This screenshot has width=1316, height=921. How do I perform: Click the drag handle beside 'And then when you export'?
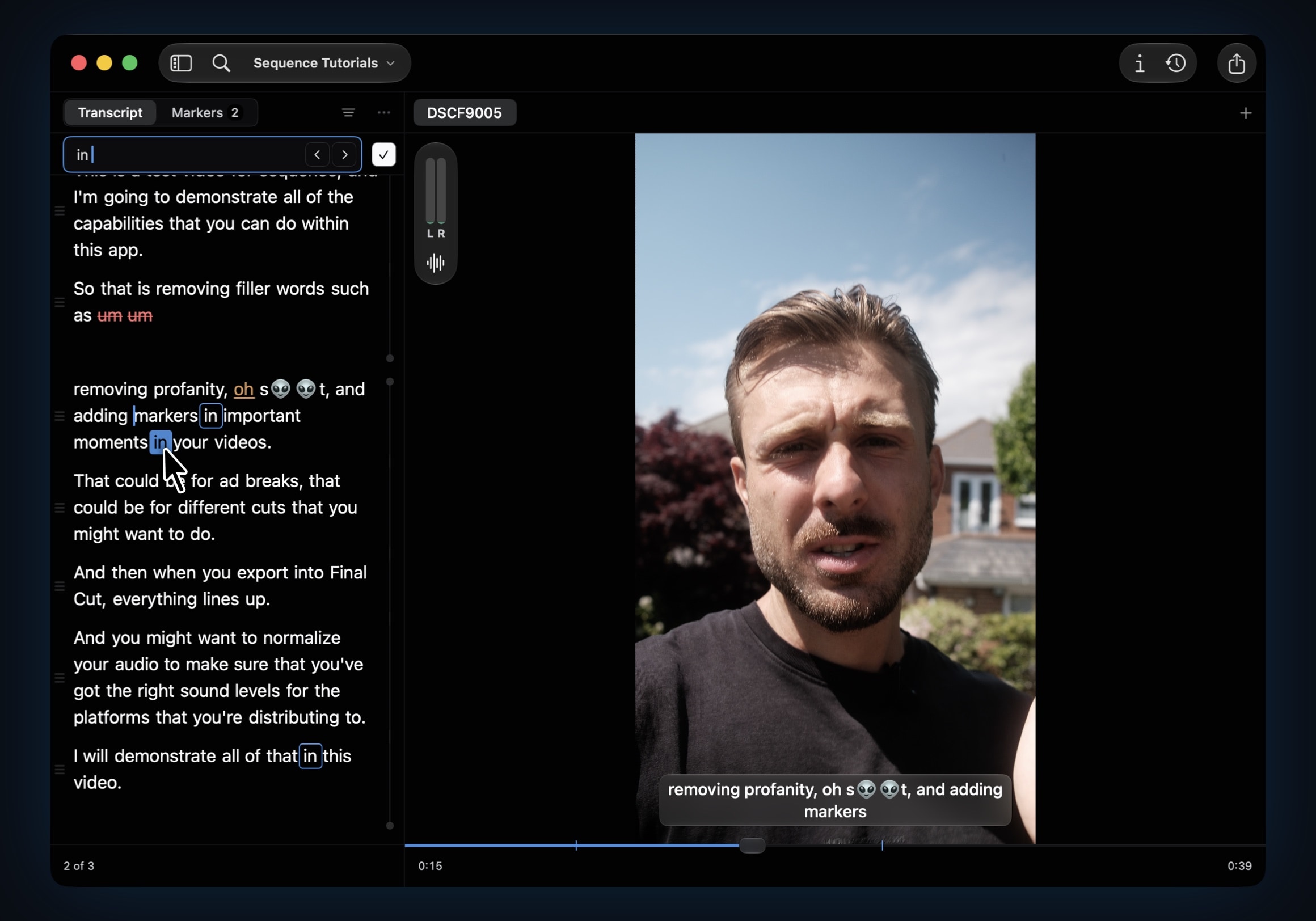click(60, 586)
